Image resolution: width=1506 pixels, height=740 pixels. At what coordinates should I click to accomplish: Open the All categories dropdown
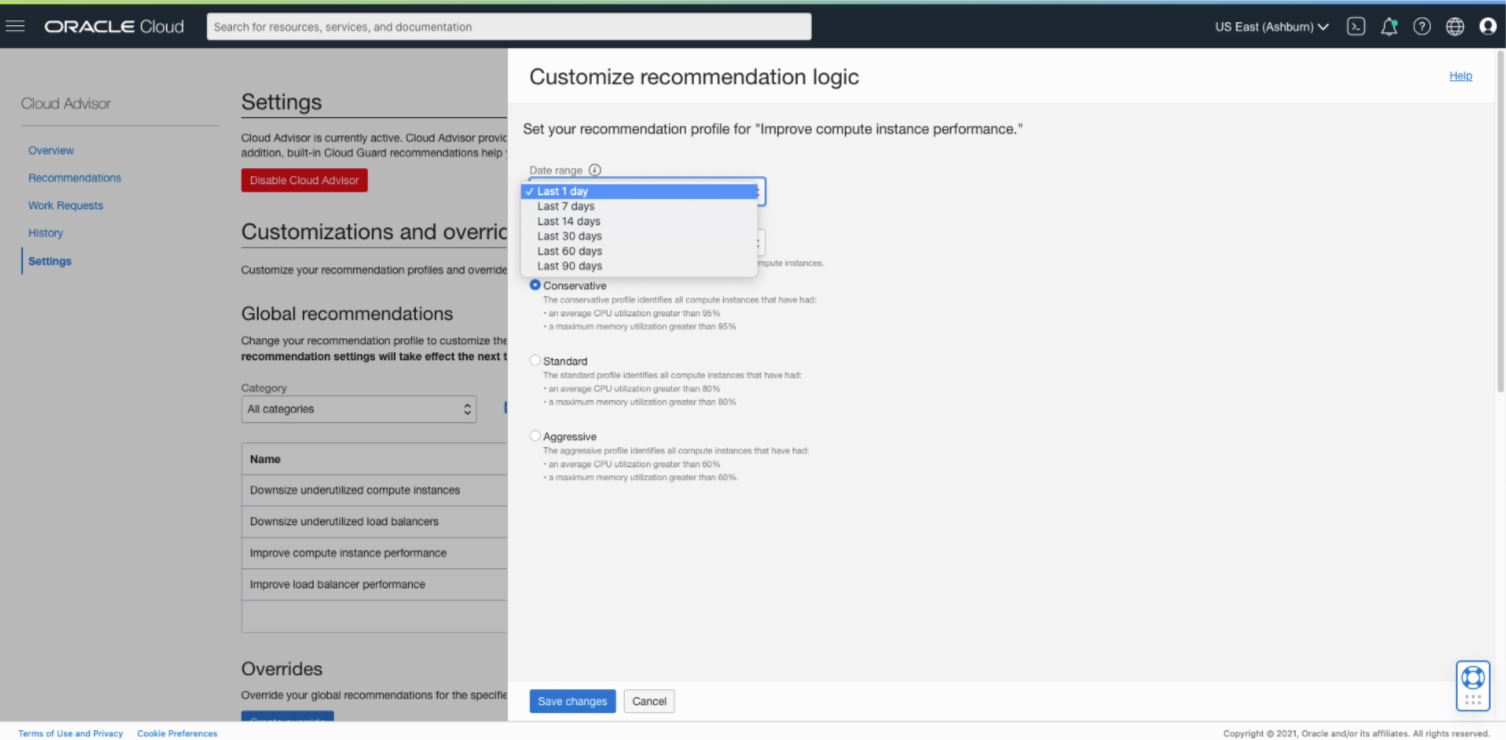[x=358, y=409]
